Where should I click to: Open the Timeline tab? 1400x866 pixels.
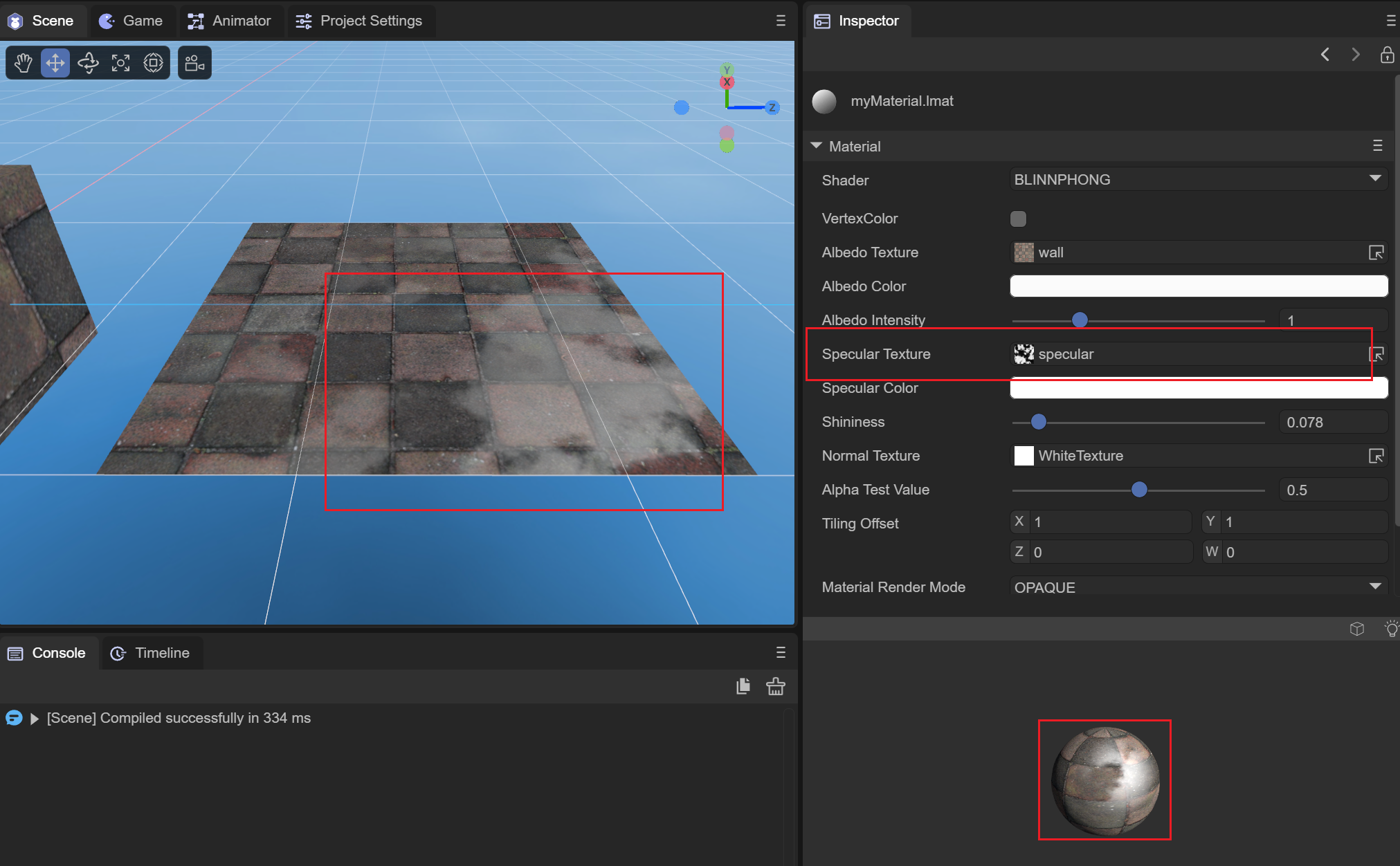(x=151, y=653)
